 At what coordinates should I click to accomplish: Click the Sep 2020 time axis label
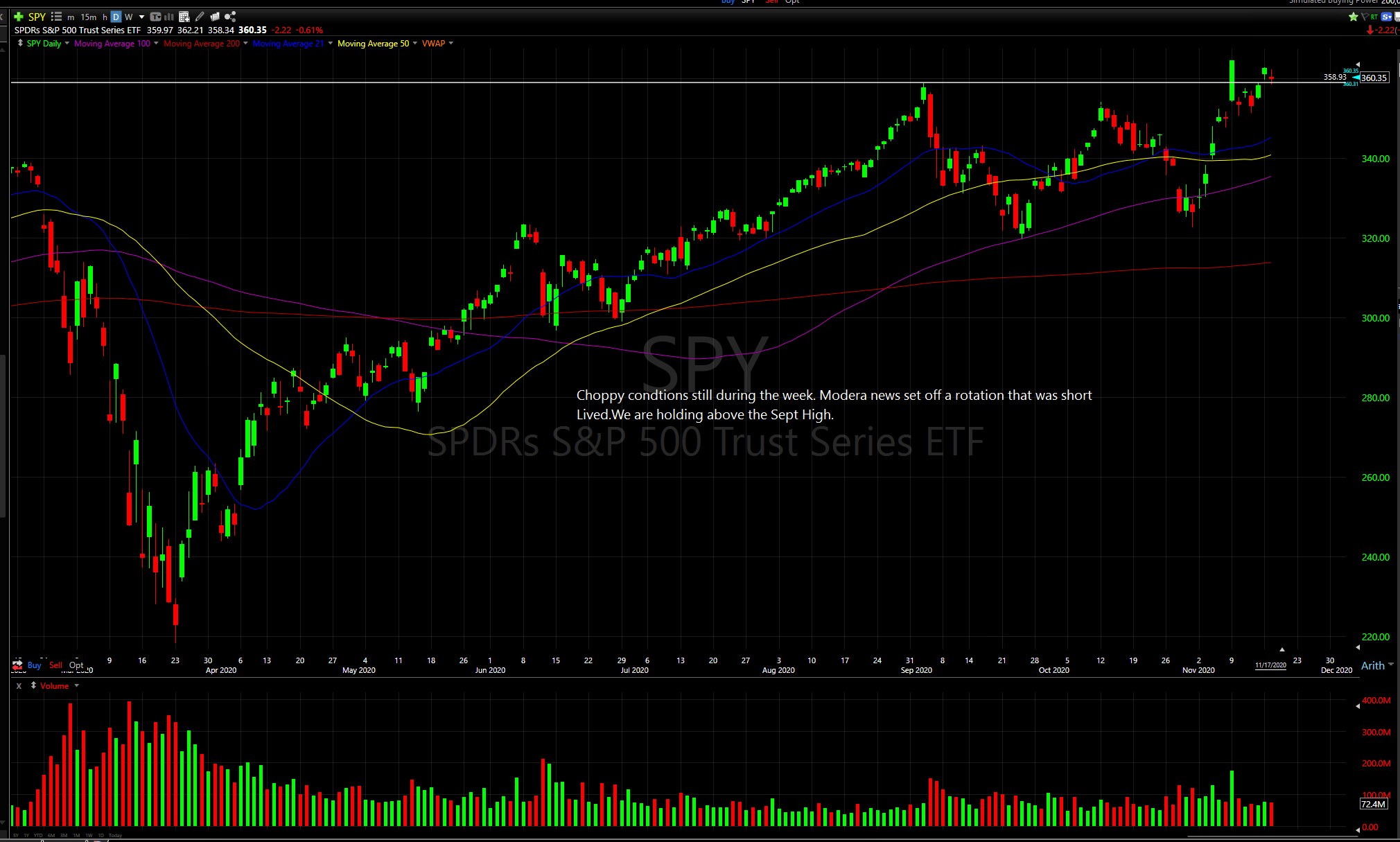[916, 670]
